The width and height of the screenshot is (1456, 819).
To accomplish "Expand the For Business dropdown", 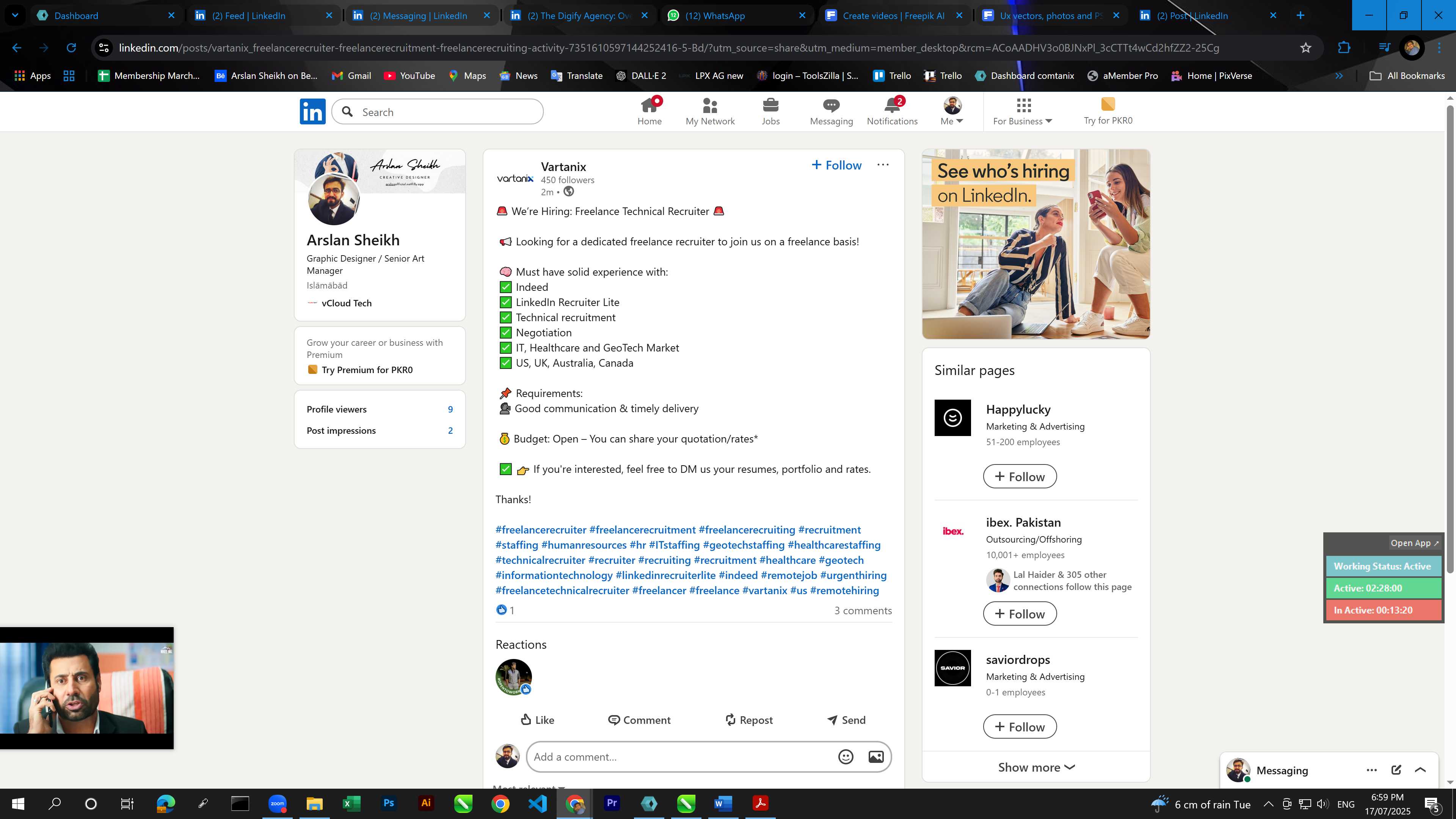I will pyautogui.click(x=1023, y=111).
